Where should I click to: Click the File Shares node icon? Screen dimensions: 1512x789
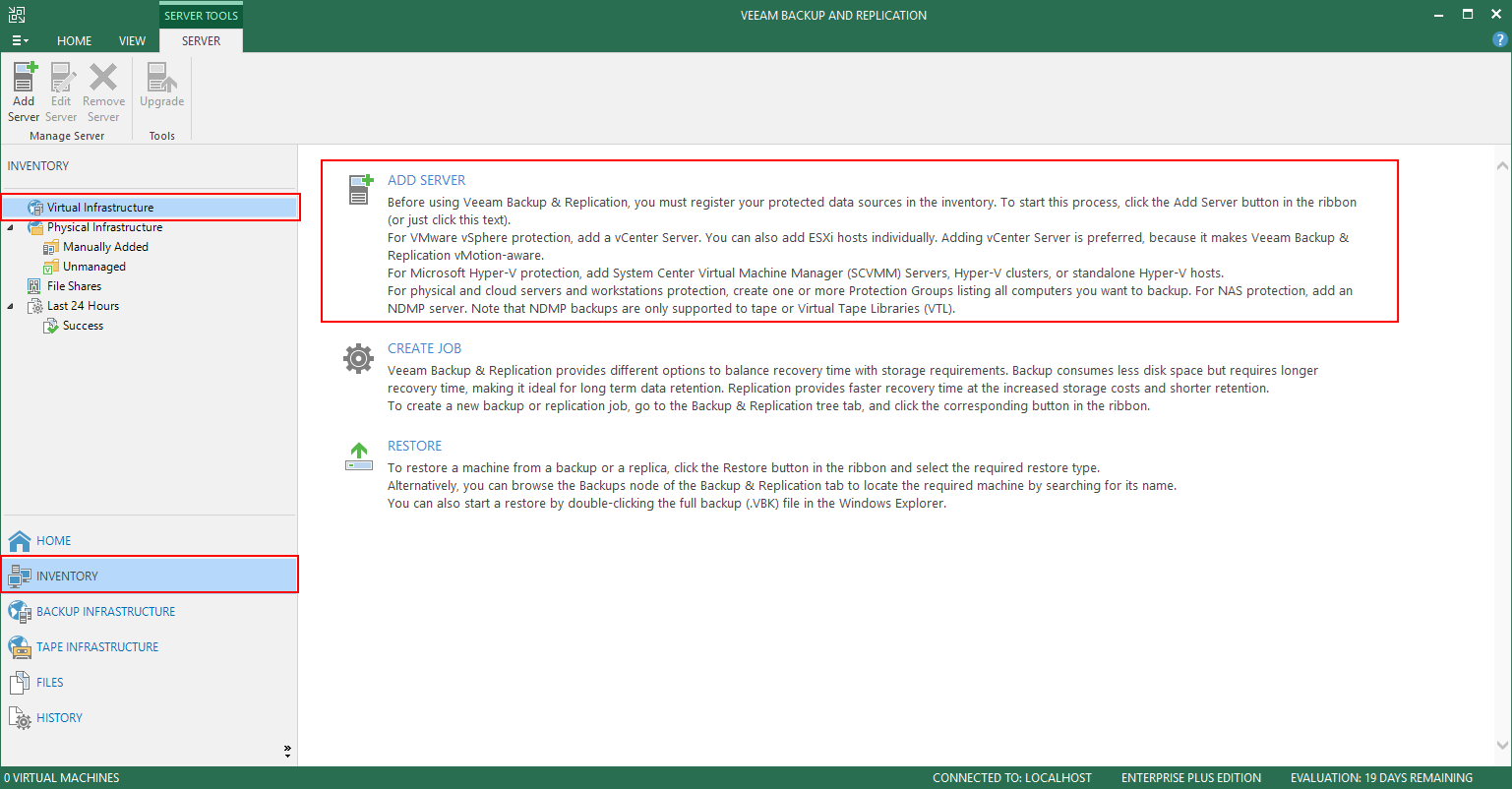[x=35, y=286]
